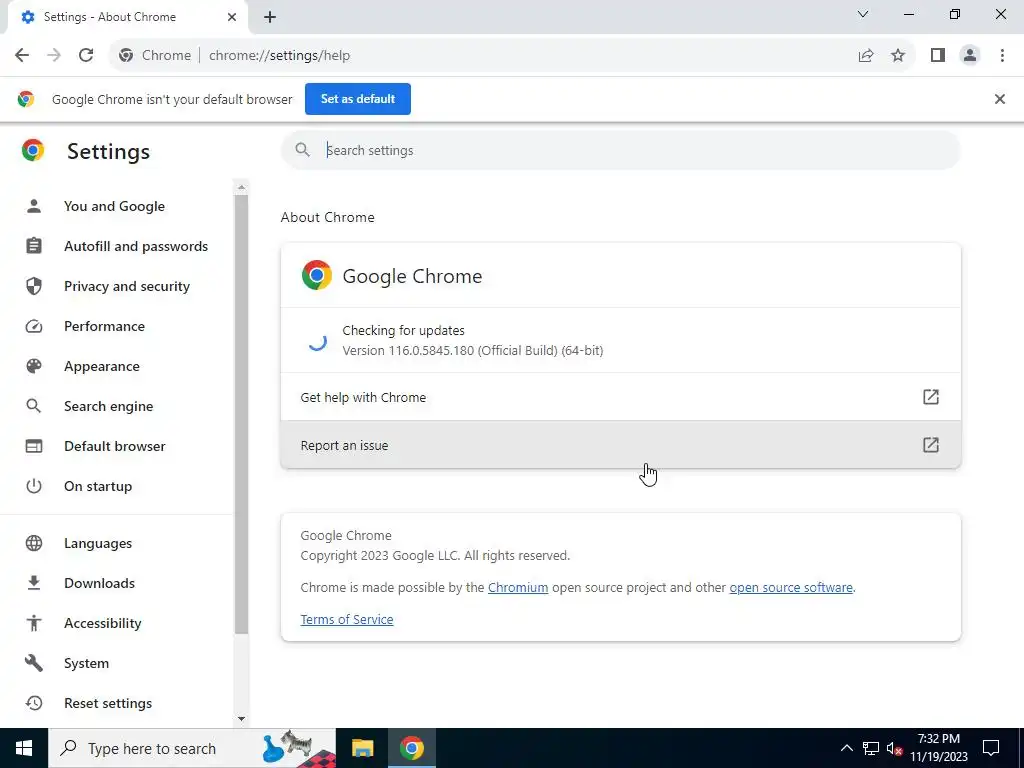
Task: Click the muted volume tray icon
Action: [894, 749]
